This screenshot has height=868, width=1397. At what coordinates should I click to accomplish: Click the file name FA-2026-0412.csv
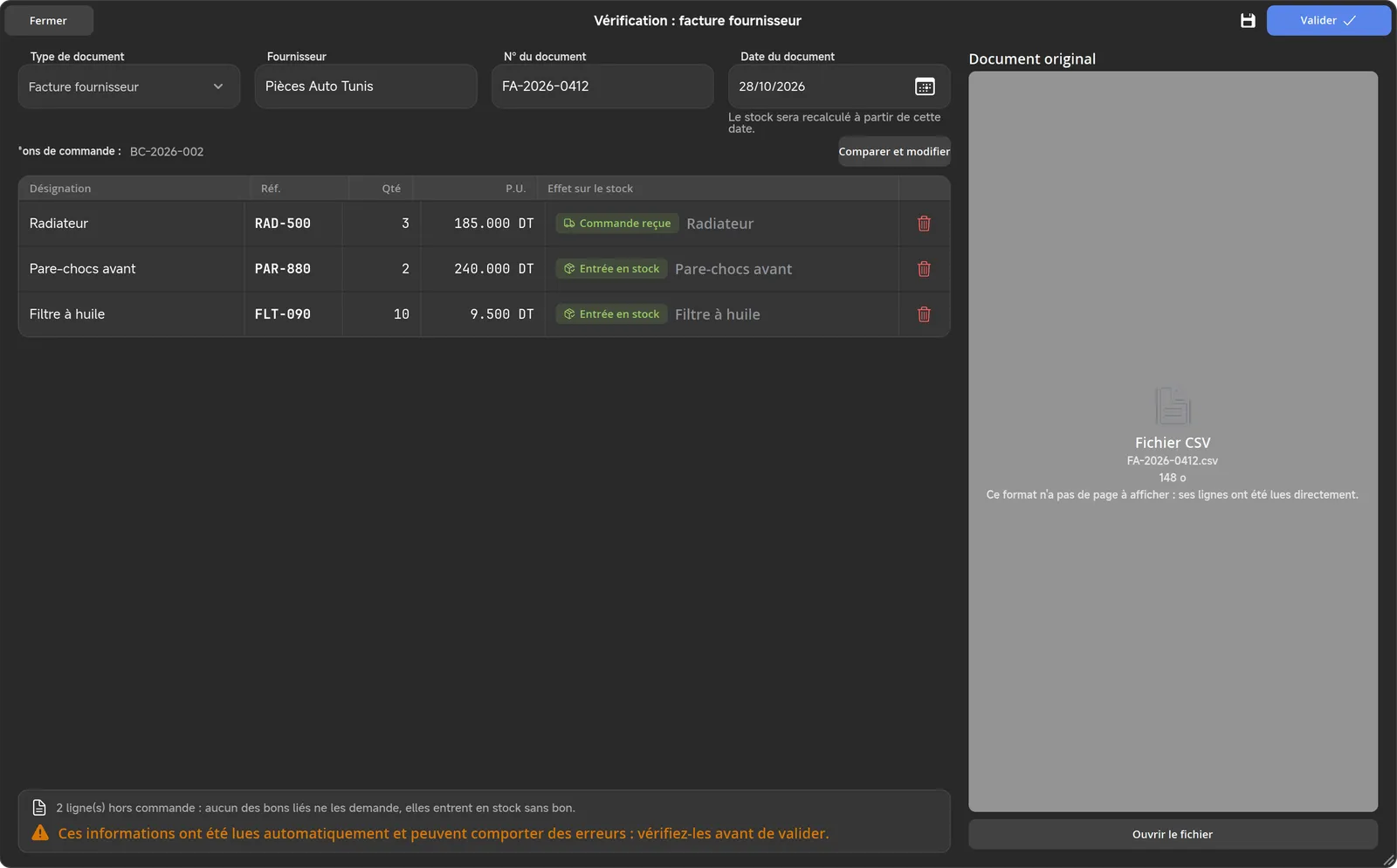tap(1173, 460)
